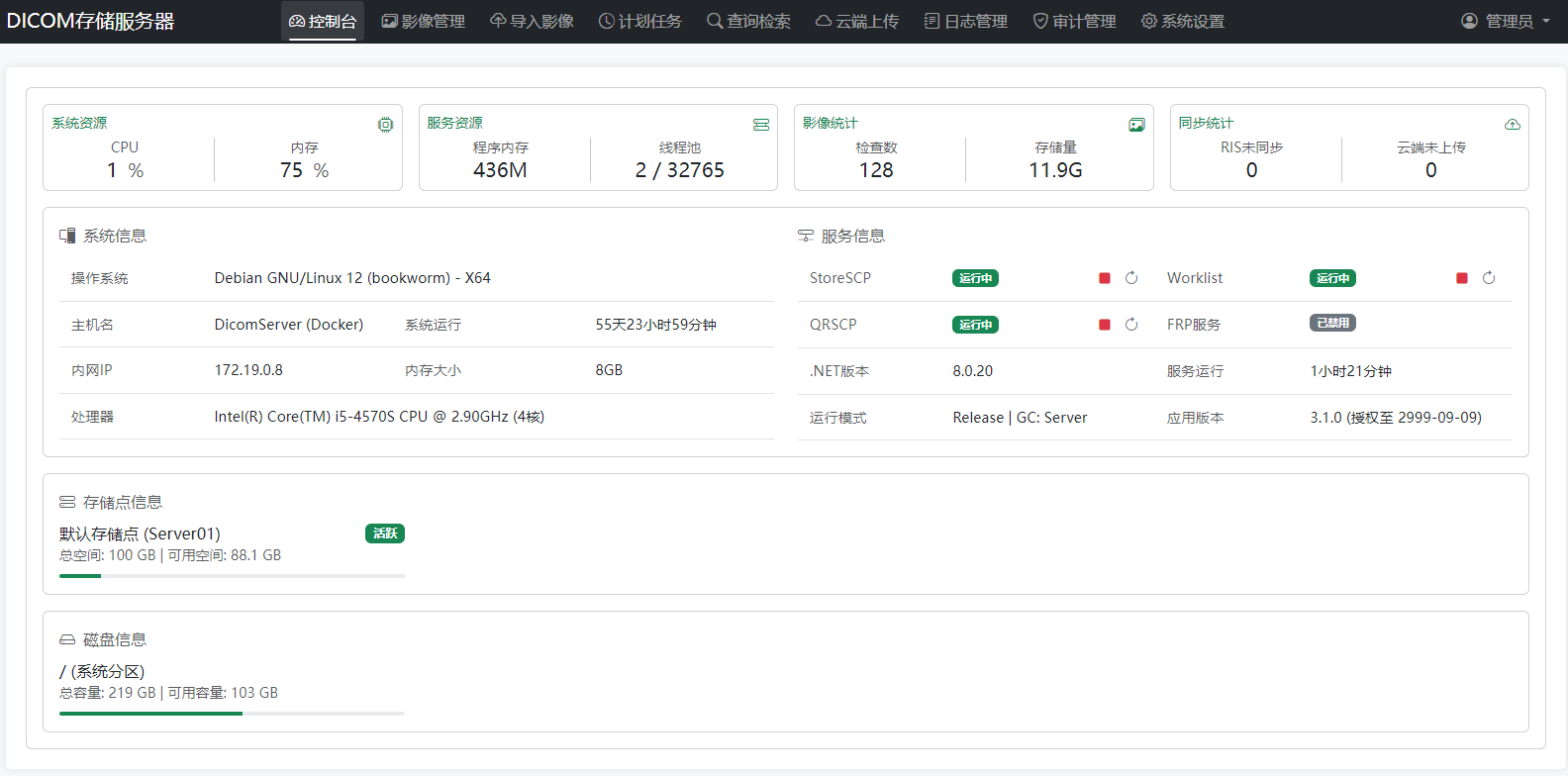The width and height of the screenshot is (1568, 776).
Task: Restart the QRSCP service
Action: 1131,325
